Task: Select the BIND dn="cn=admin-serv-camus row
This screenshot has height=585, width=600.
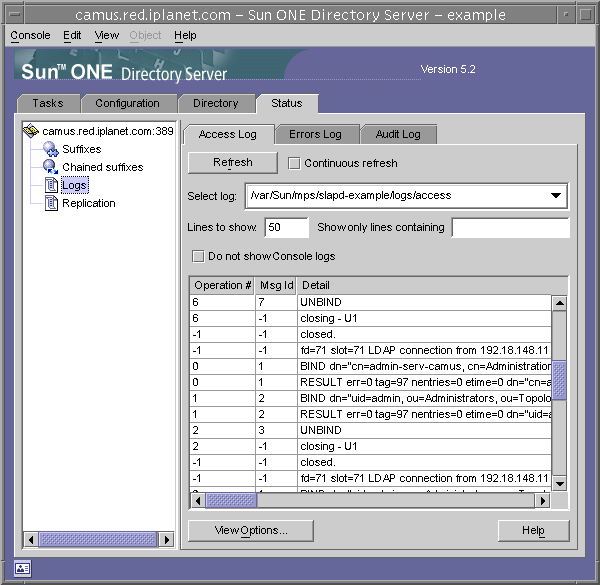Action: [370, 367]
